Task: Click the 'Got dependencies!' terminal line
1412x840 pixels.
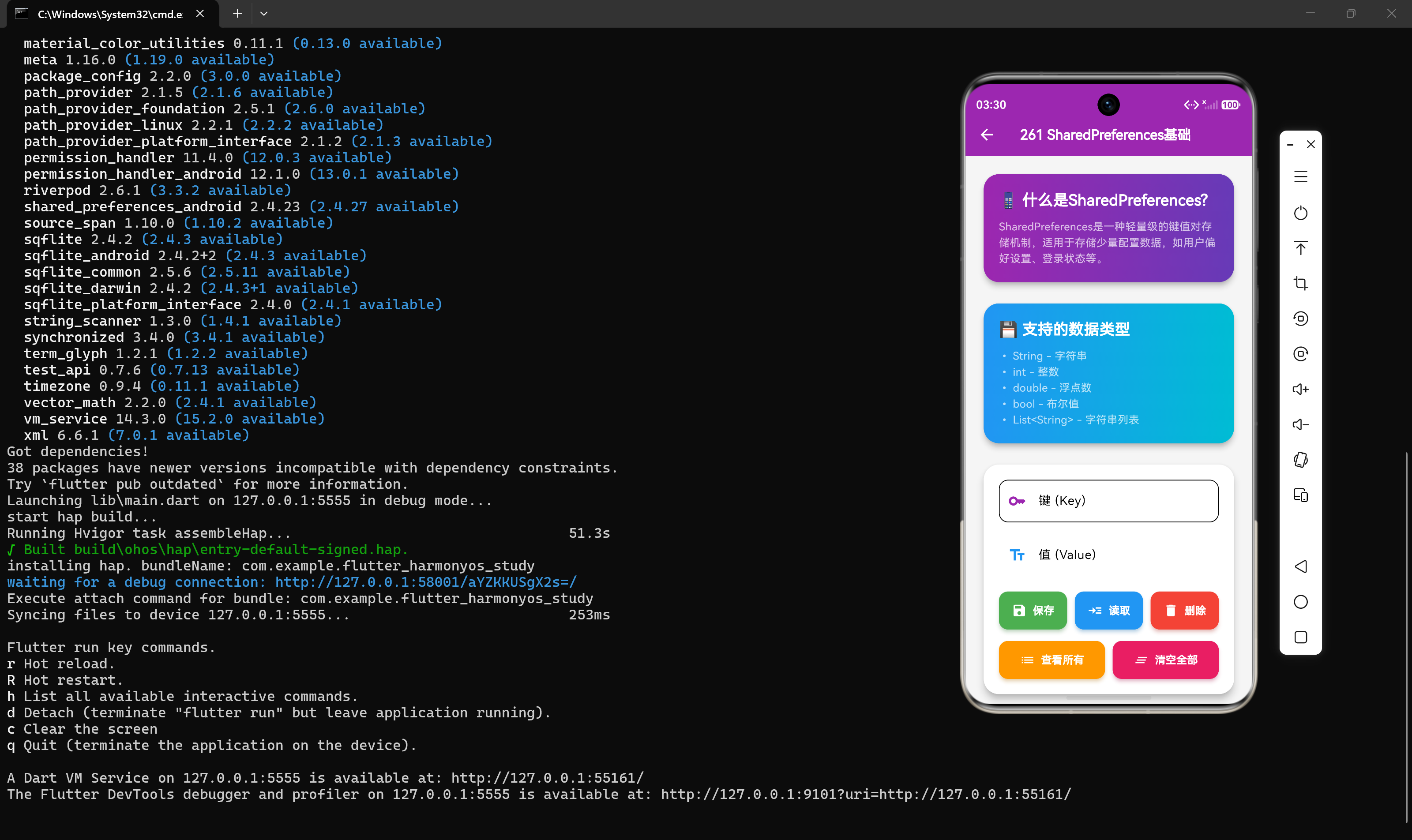Action: tap(78, 451)
